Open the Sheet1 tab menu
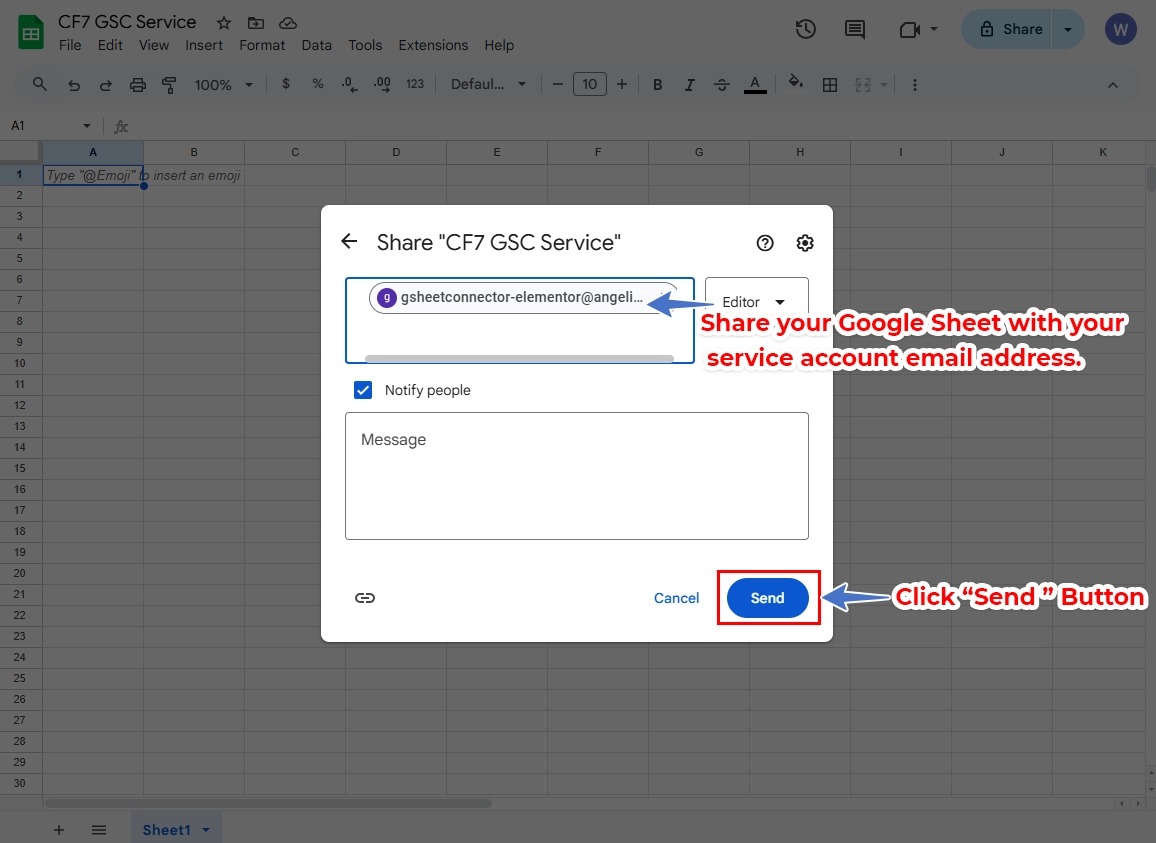The image size is (1156, 843). [x=204, y=829]
